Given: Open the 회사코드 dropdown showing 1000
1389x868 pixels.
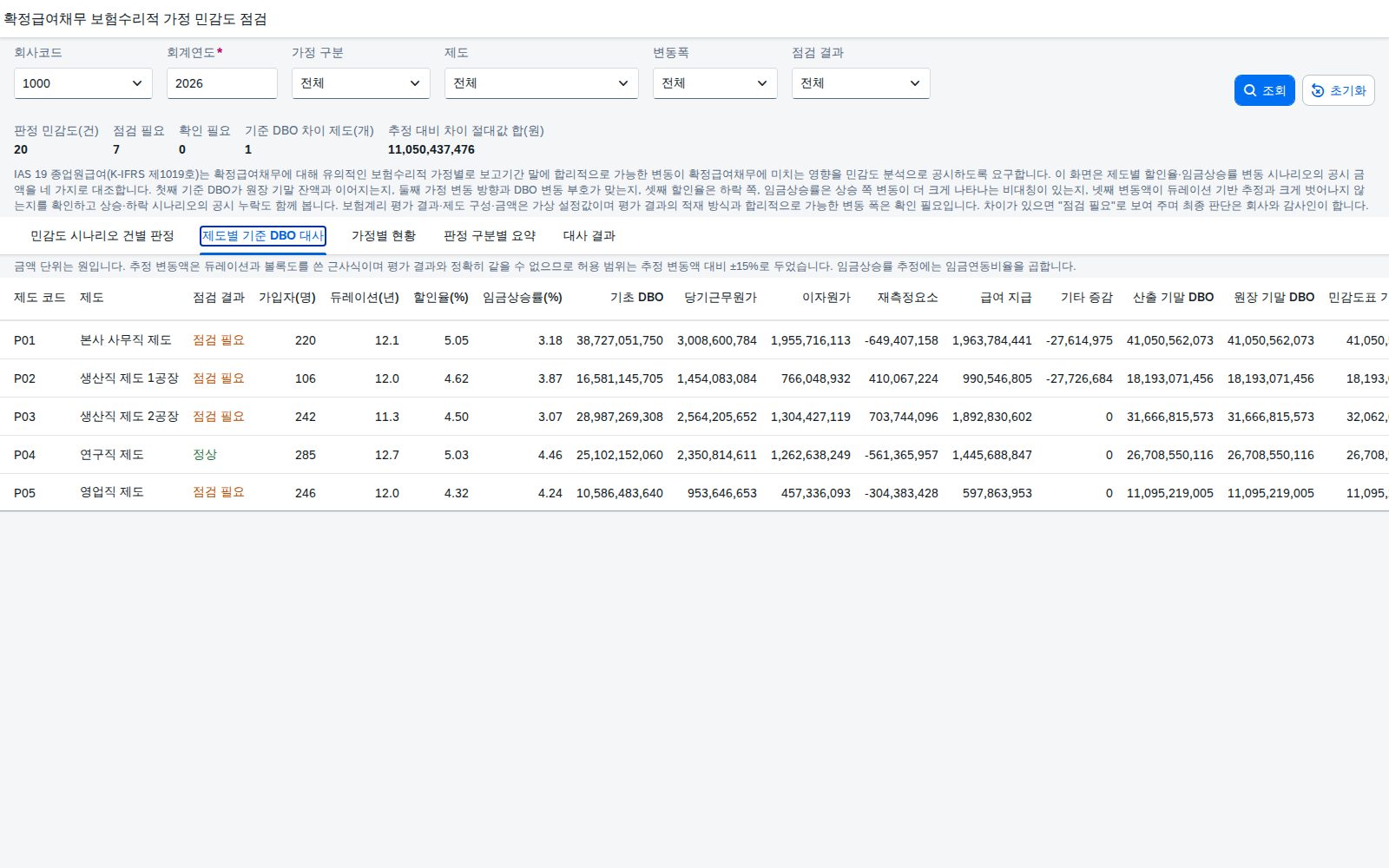Looking at the screenshot, I should click(x=83, y=83).
